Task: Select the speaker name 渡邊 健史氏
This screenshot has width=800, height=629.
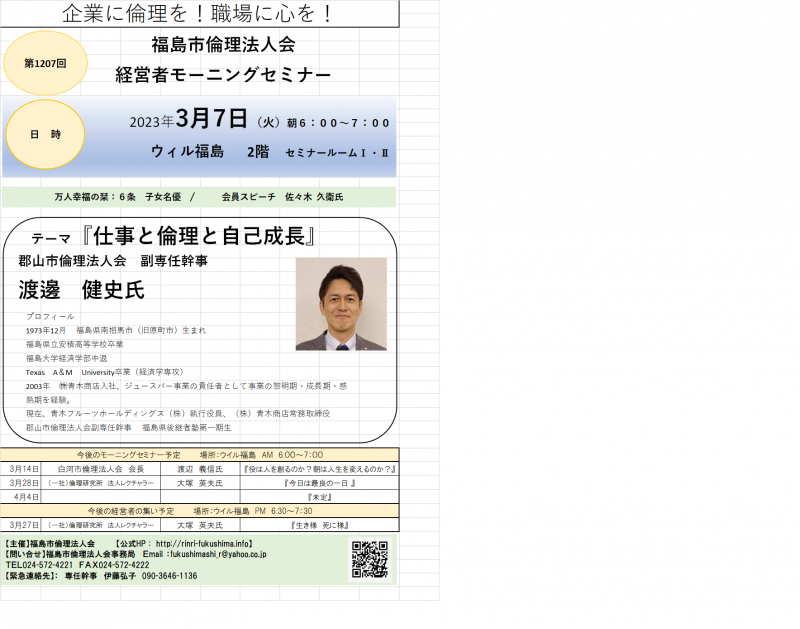Action: point(81,291)
